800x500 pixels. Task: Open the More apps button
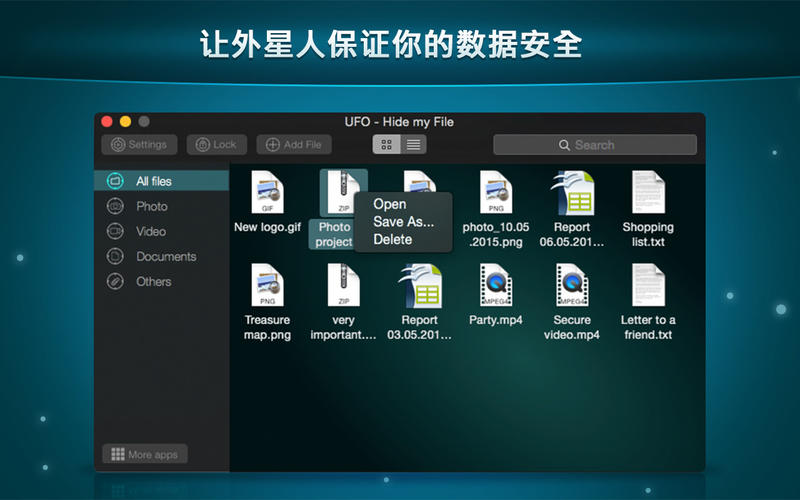pyautogui.click(x=145, y=454)
